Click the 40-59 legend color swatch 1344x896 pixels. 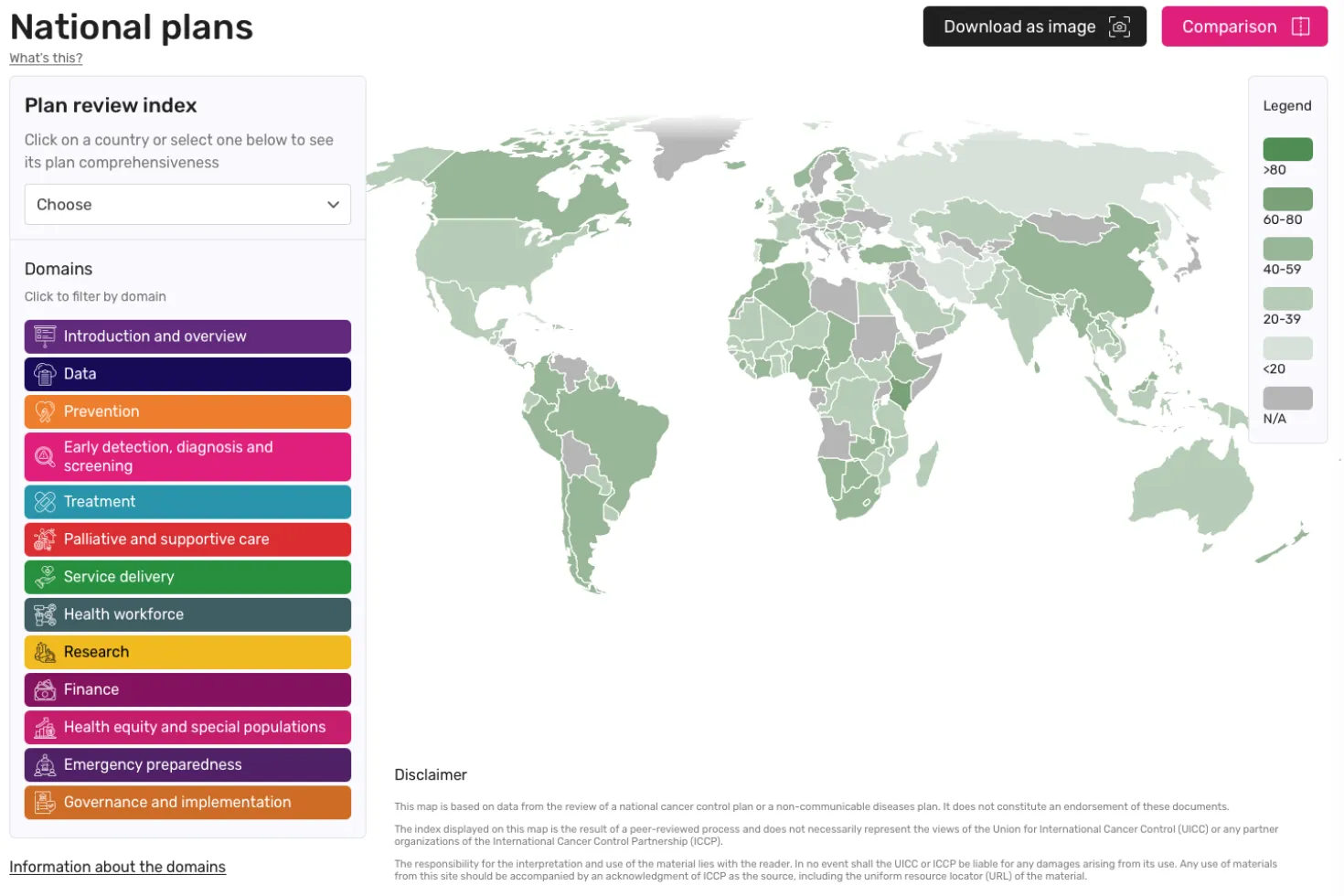click(1287, 249)
